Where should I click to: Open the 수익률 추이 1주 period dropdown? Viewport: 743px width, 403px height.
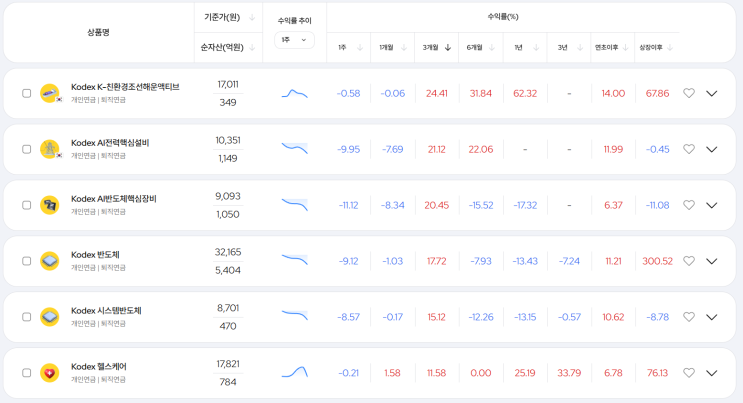click(294, 40)
